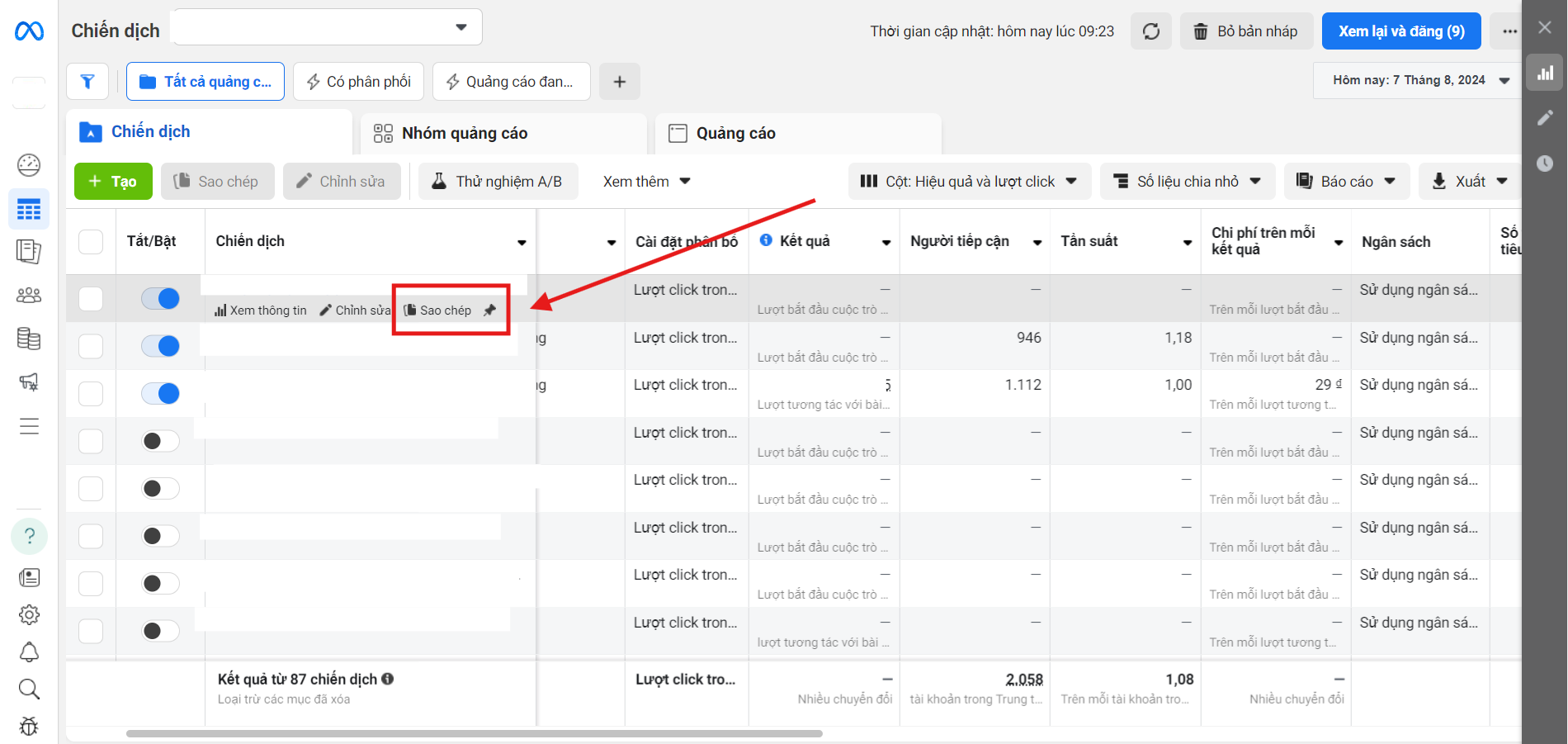Click Chỉnh sửa in the first campaign row

(355, 310)
